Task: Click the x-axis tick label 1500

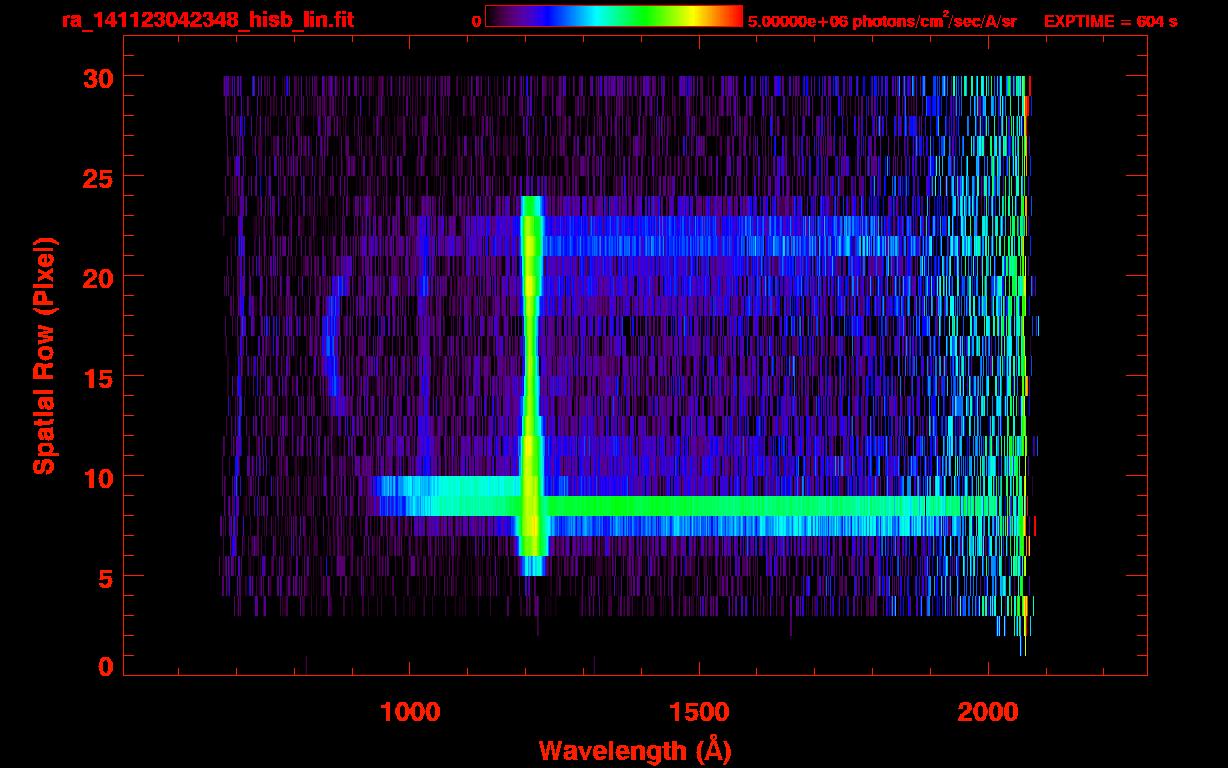Action: 699,712
